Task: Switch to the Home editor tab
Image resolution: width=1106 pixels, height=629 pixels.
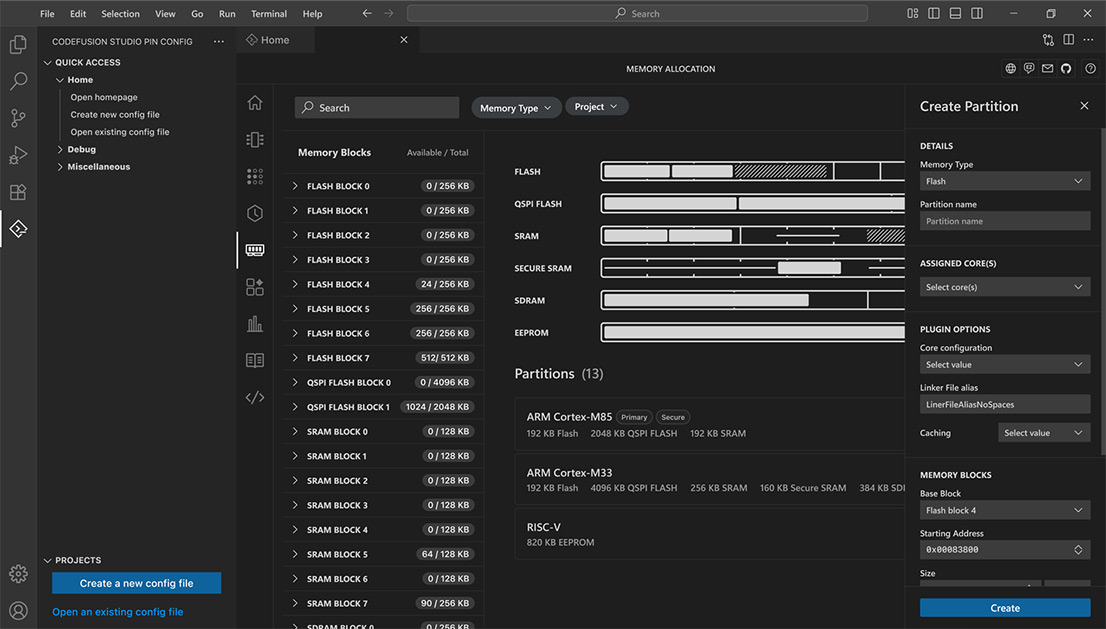Action: pos(276,39)
